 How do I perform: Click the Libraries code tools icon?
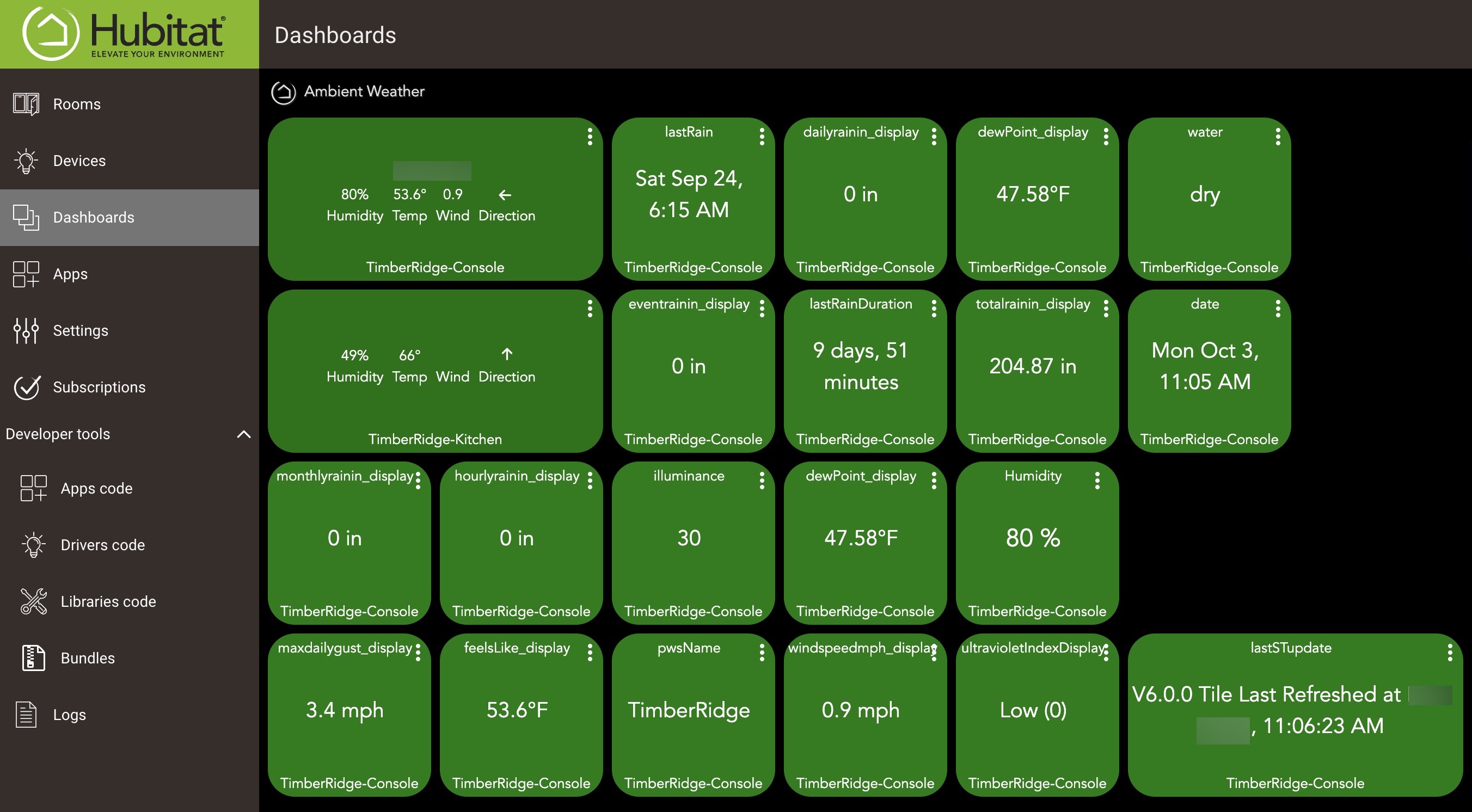click(34, 601)
